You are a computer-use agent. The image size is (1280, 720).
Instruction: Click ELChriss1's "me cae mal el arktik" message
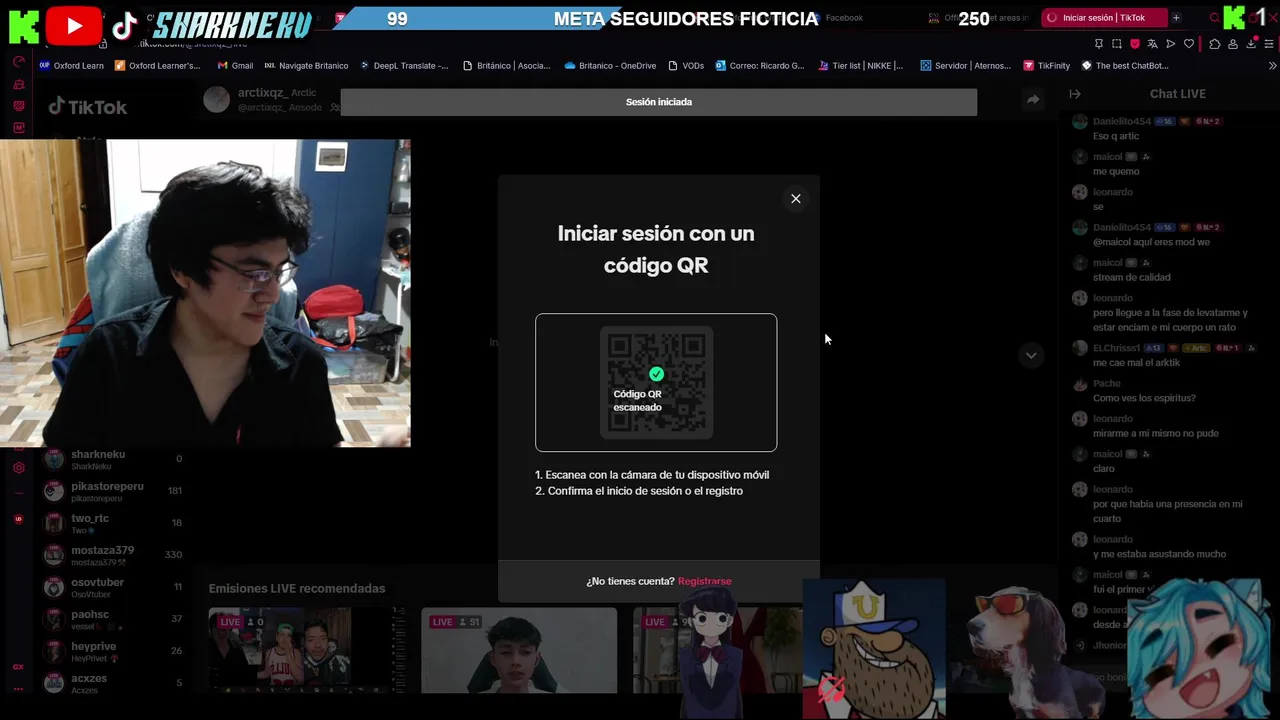pos(1136,362)
